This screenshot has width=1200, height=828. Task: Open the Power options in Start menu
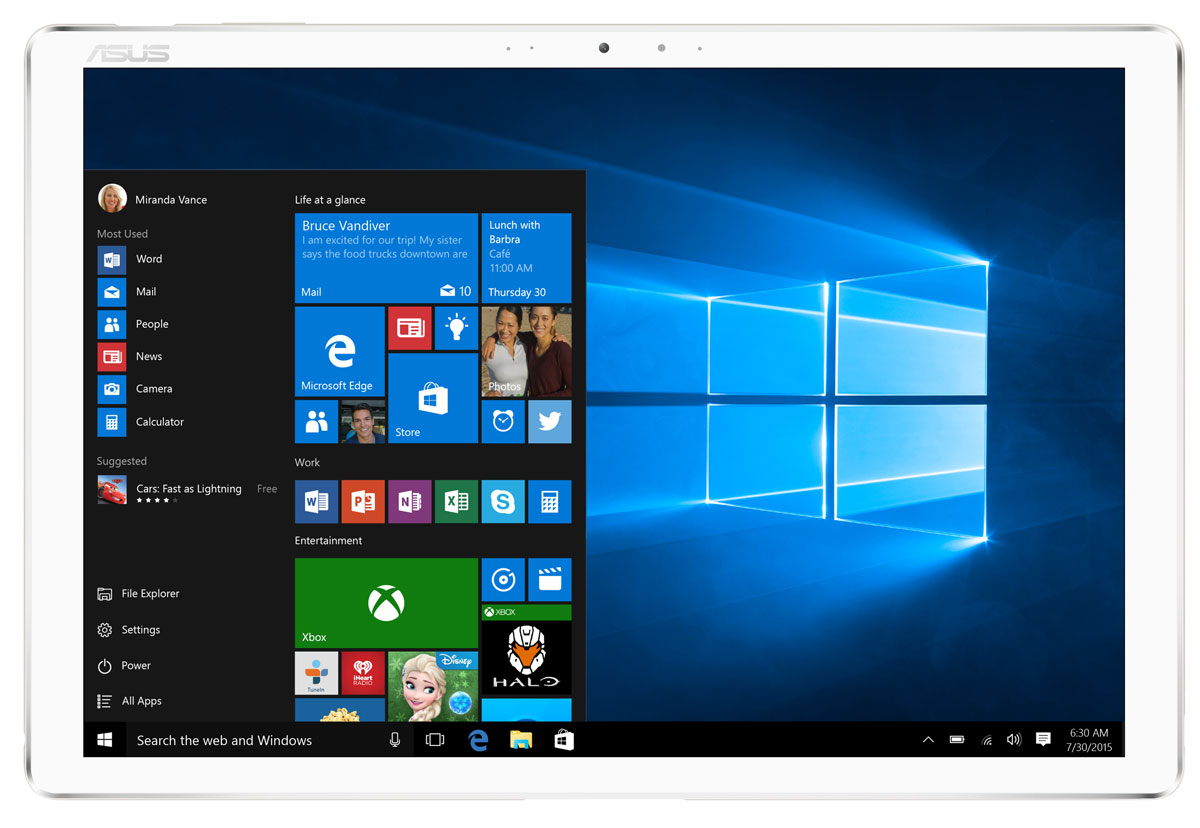pos(124,666)
